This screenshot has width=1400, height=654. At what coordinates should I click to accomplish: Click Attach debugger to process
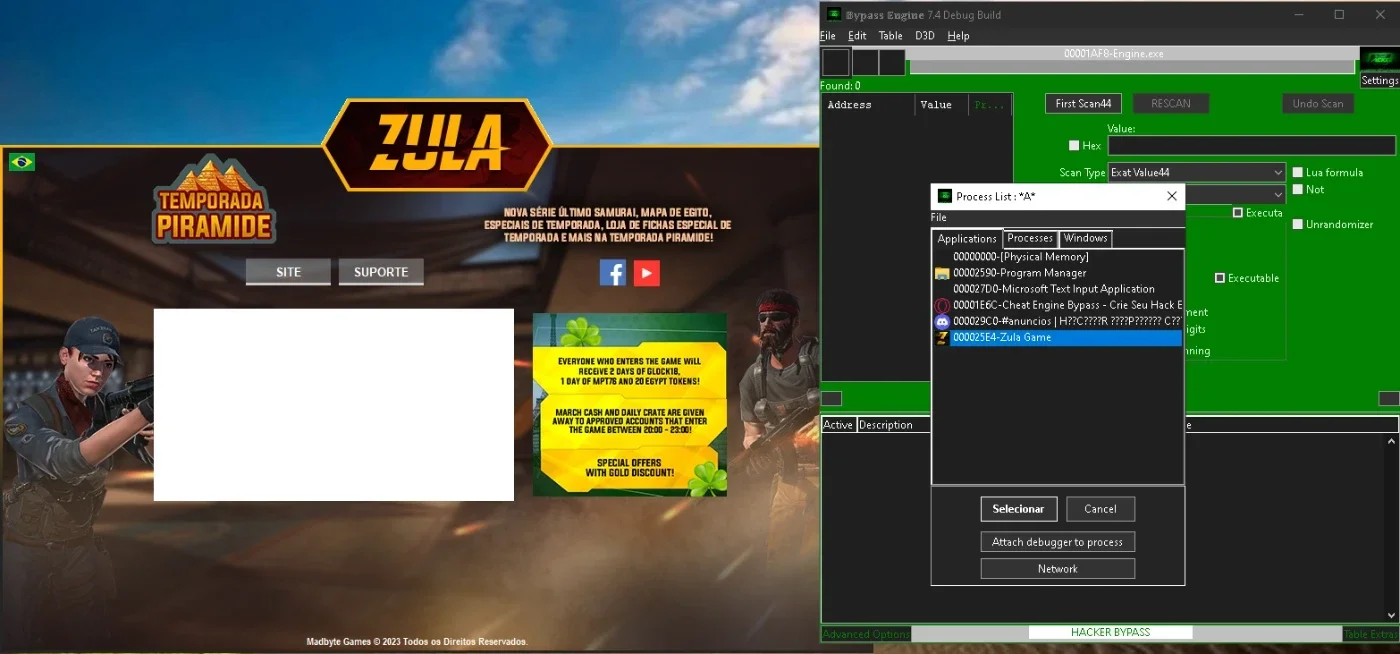[1057, 542]
